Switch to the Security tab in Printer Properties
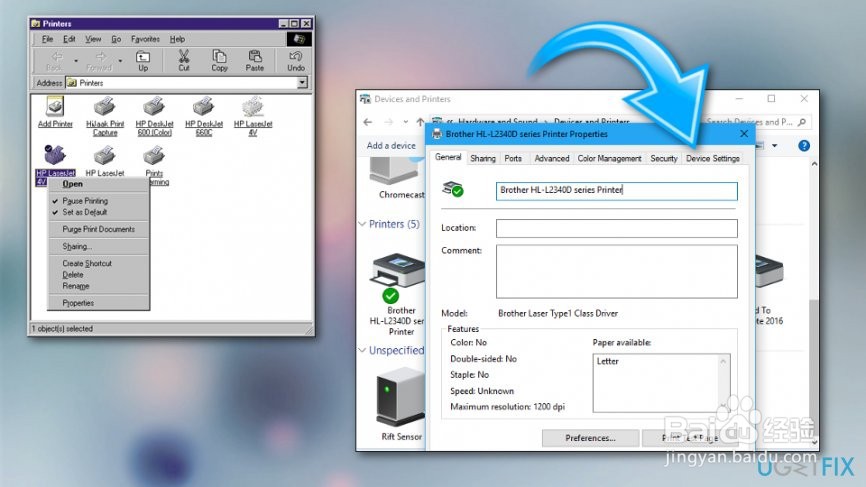 pos(664,158)
